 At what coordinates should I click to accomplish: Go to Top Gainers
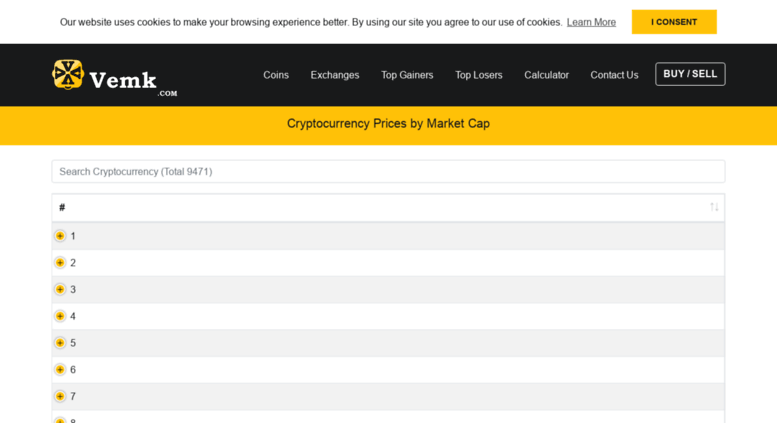pyautogui.click(x=407, y=75)
